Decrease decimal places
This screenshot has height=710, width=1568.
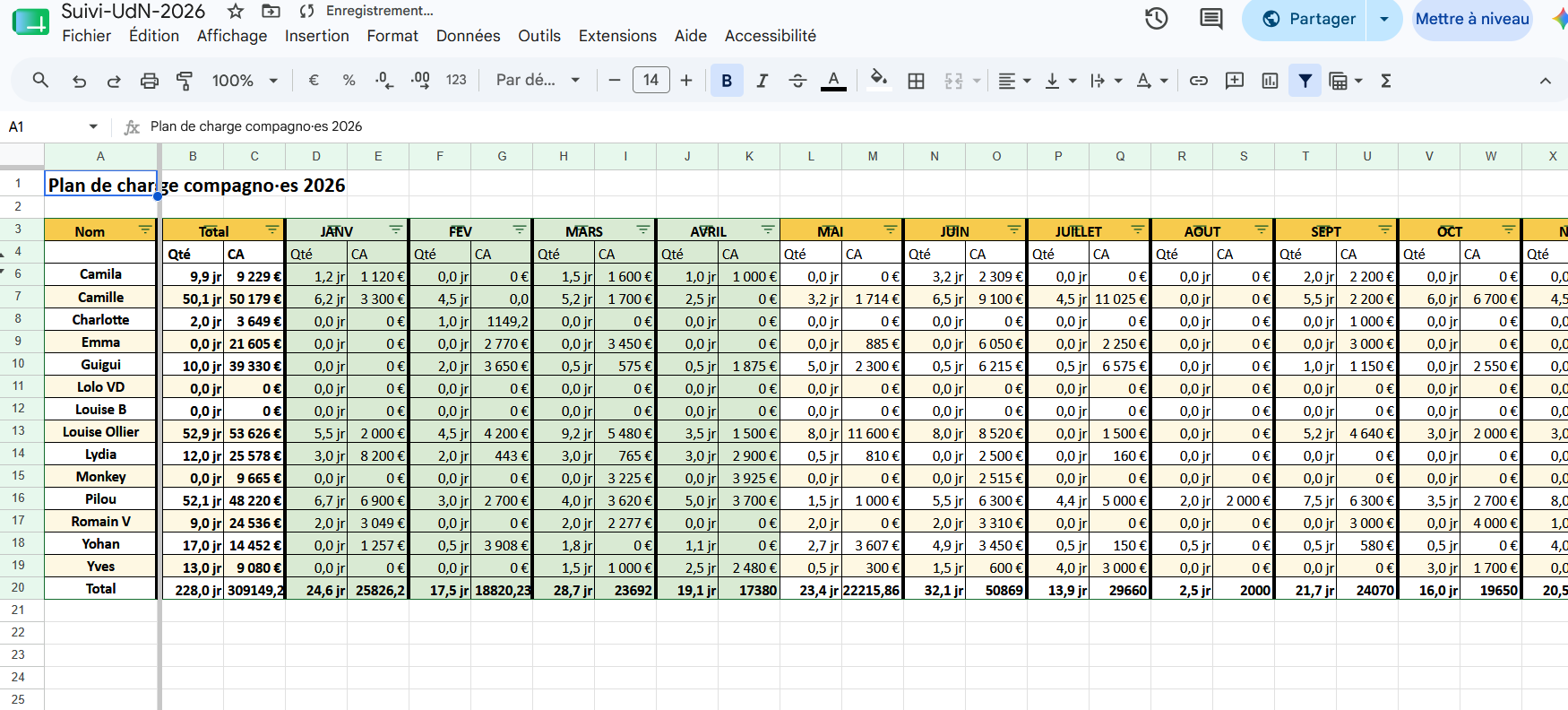coord(384,81)
